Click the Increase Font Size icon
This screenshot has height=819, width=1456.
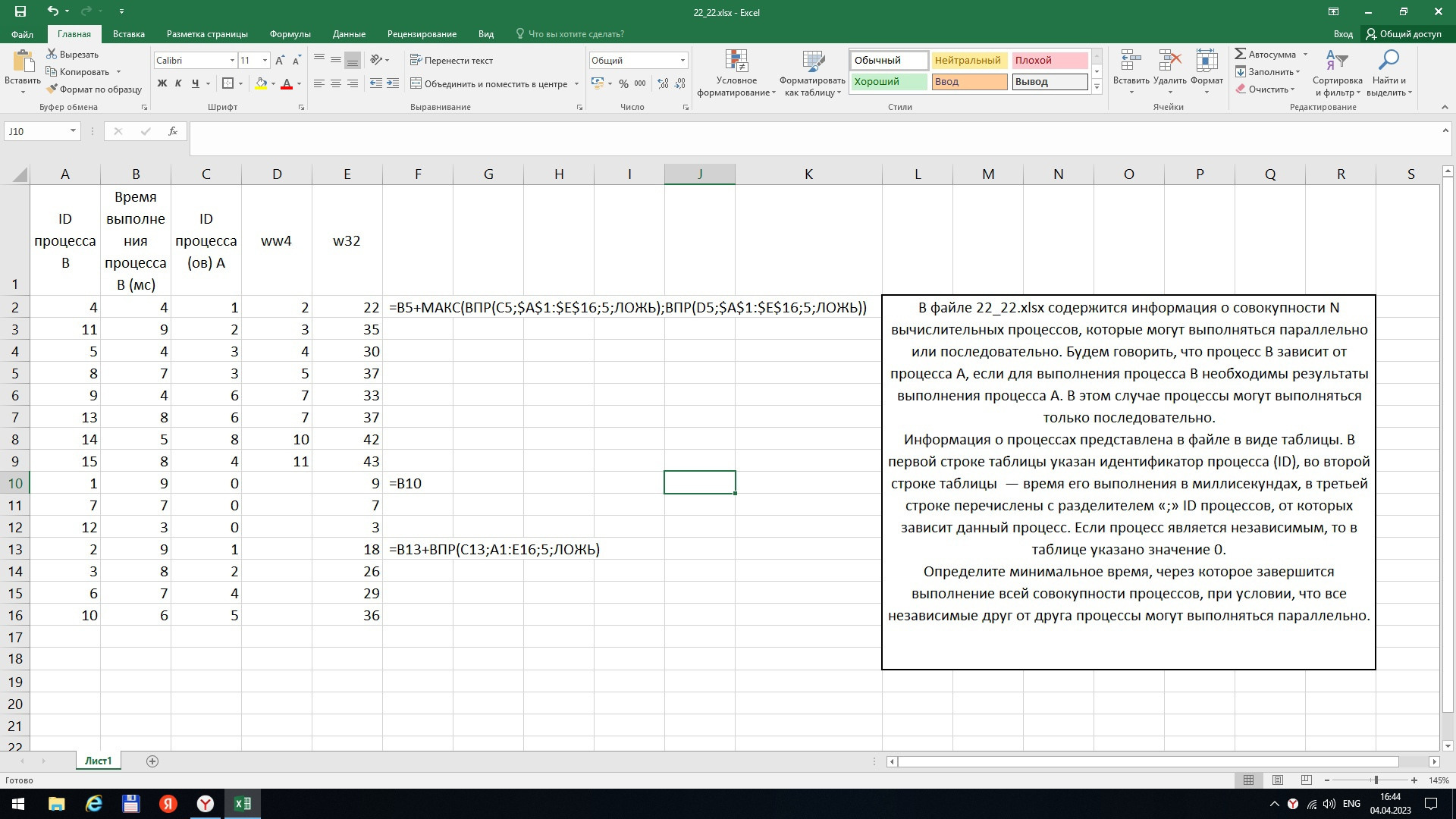[x=280, y=61]
